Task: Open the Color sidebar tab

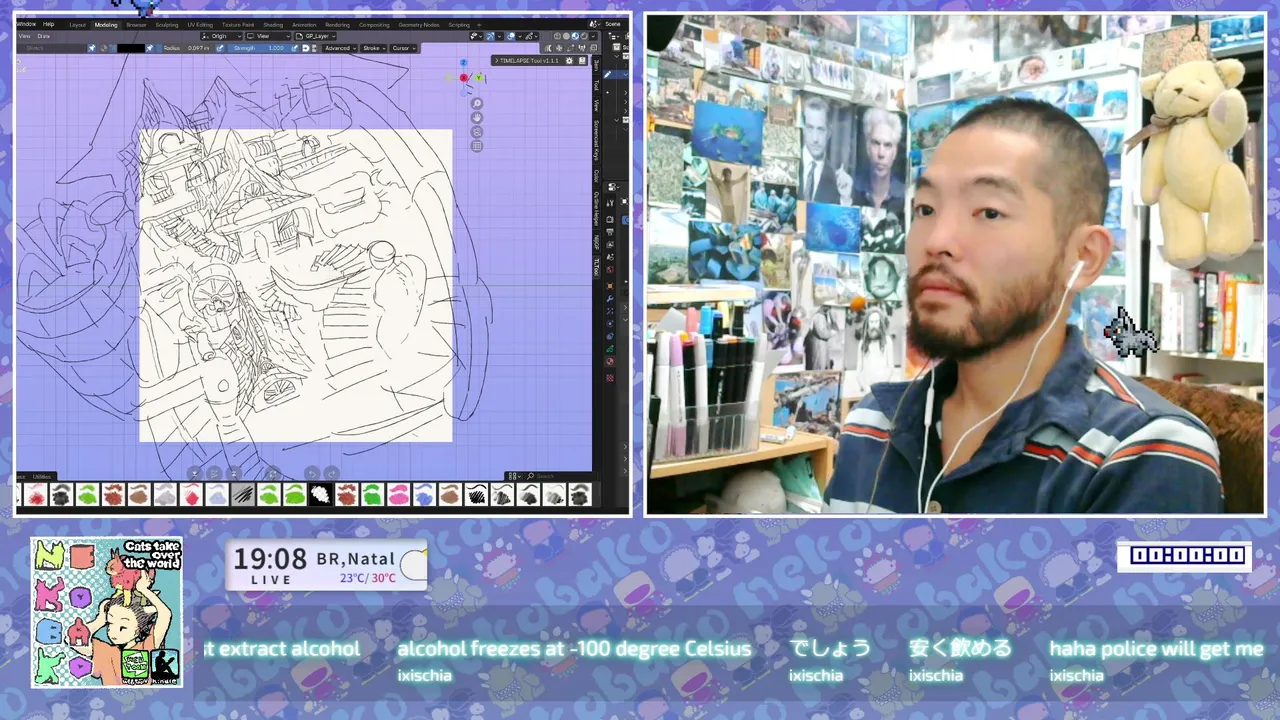Action: point(596,176)
